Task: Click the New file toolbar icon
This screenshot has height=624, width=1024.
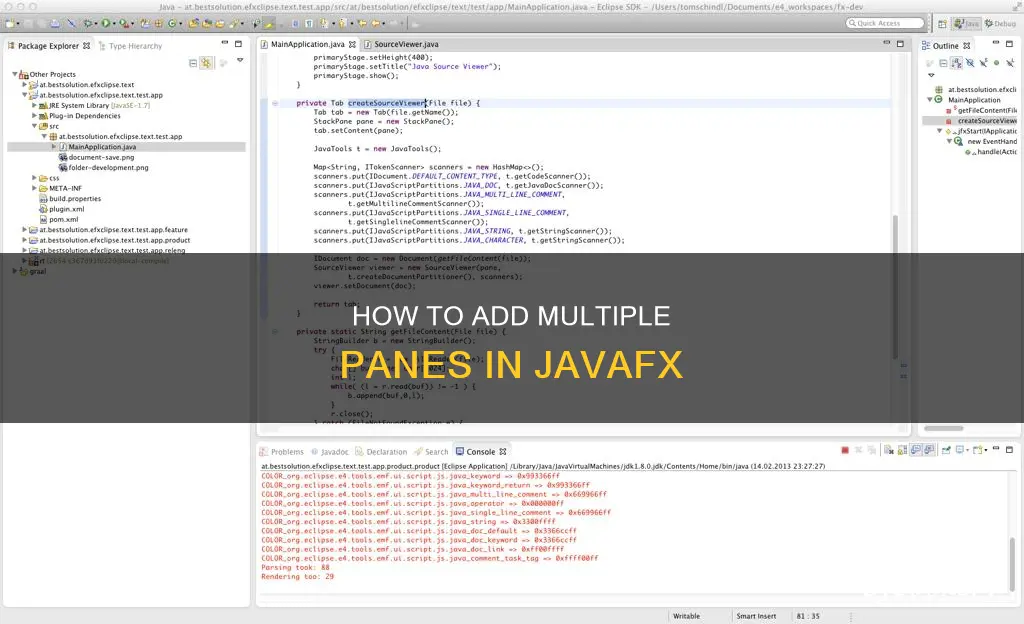Action: (x=10, y=23)
